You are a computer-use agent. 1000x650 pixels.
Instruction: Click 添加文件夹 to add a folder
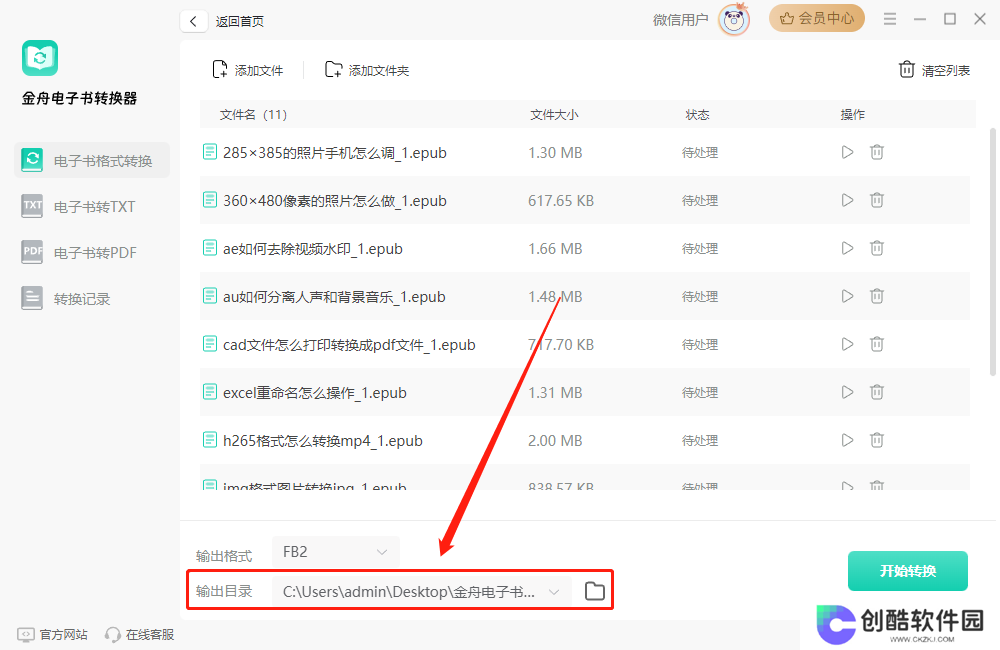click(x=367, y=70)
